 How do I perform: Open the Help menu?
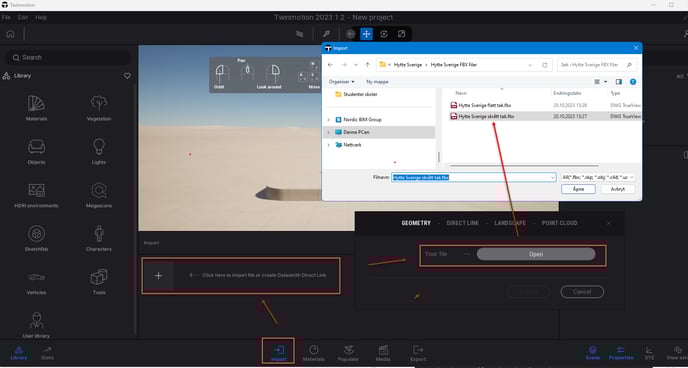pyautogui.click(x=41, y=18)
